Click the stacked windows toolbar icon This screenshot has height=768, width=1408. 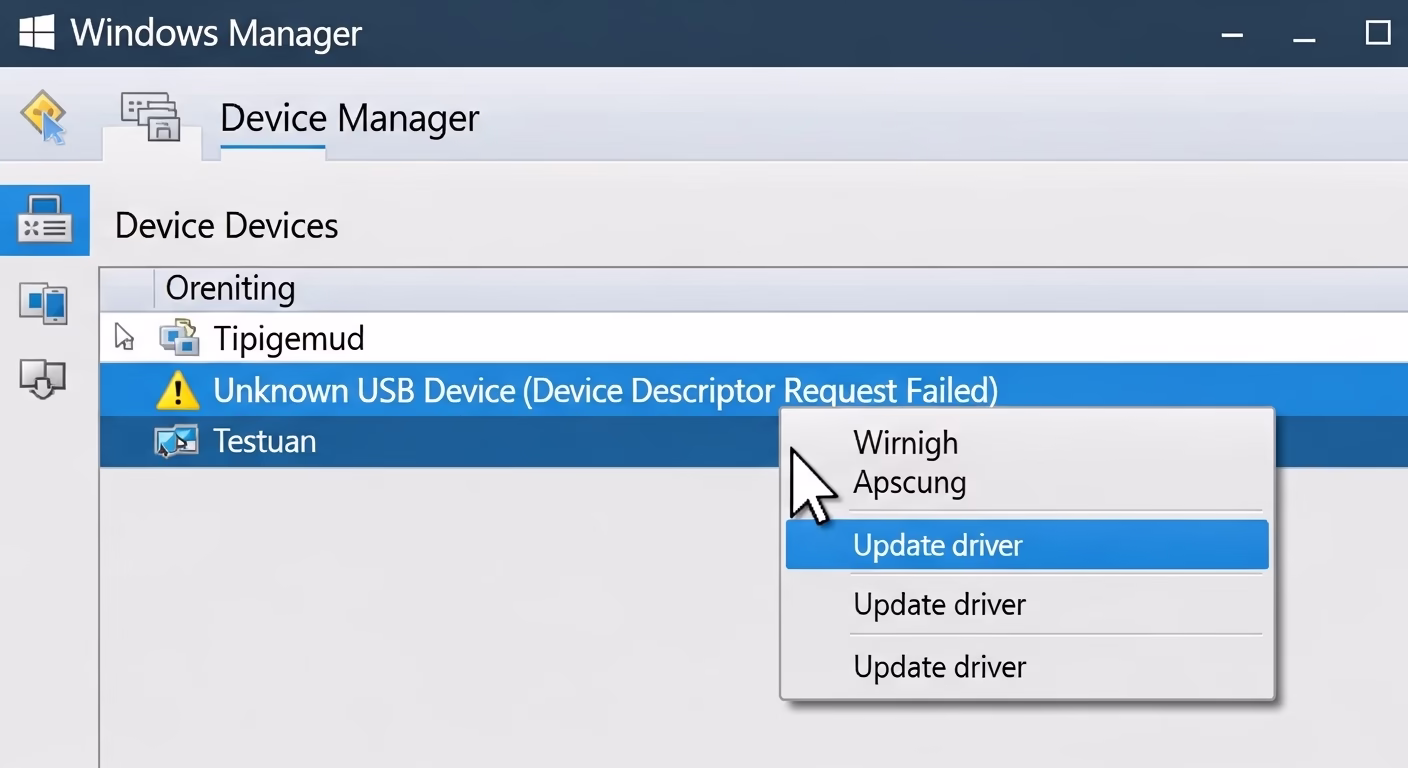point(150,117)
